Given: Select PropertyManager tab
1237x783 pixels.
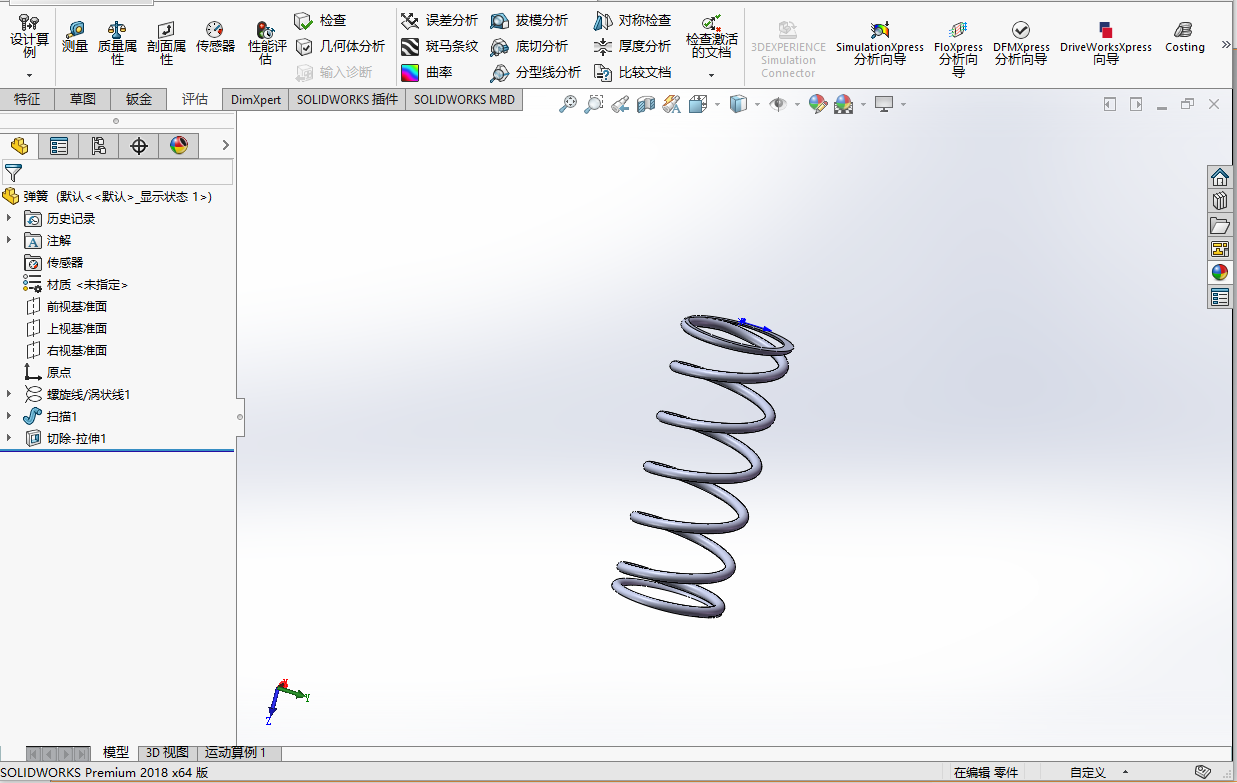Looking at the screenshot, I should 59,146.
